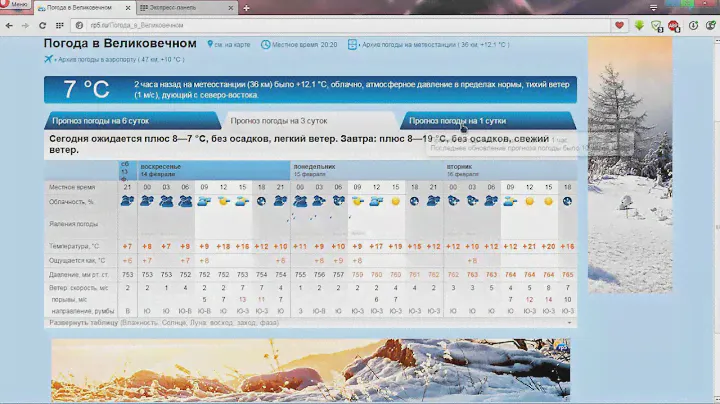Click the 7 °C temperature units display

85,90
